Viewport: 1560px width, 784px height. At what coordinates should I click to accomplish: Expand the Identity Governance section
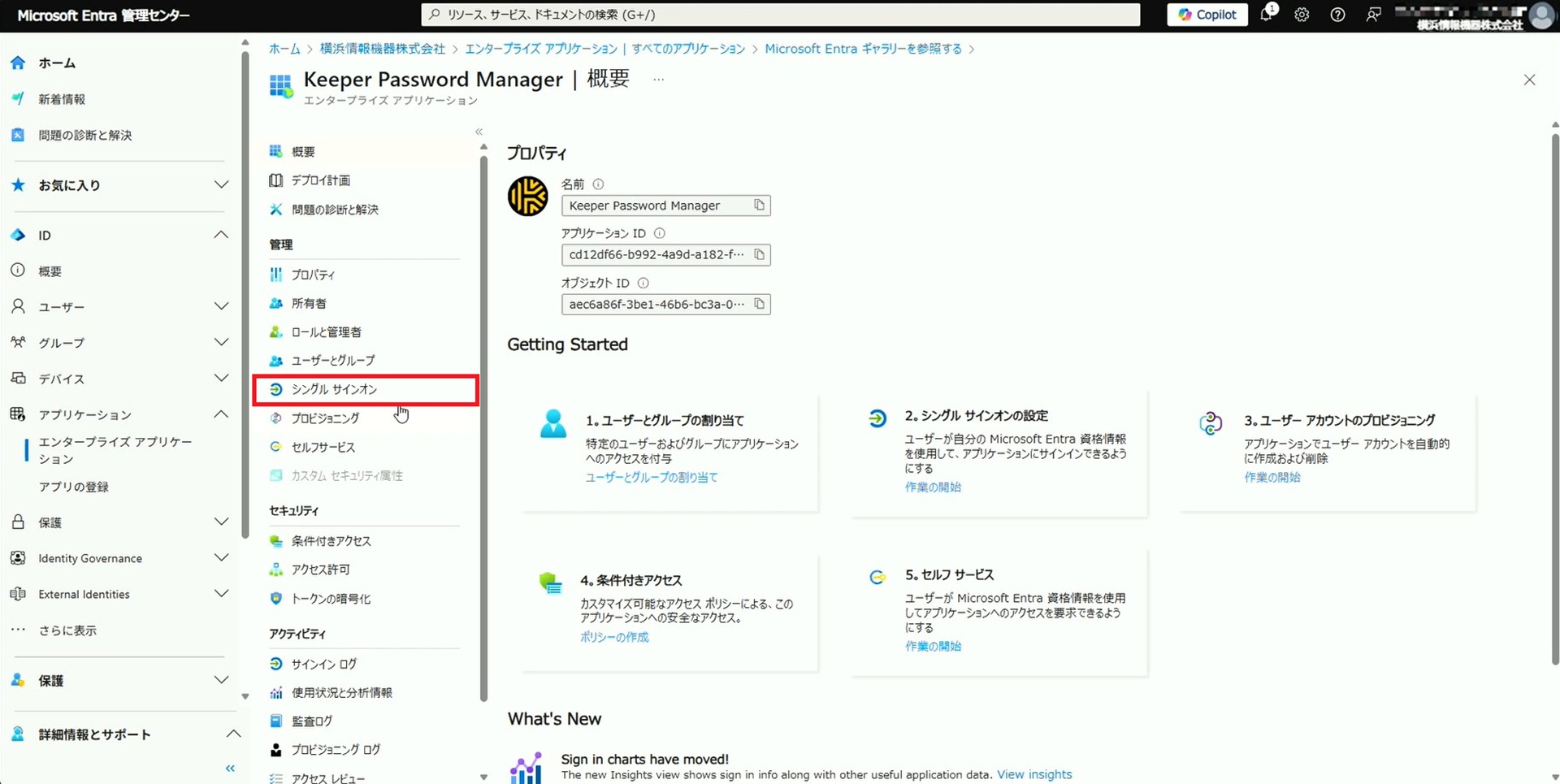click(220, 558)
